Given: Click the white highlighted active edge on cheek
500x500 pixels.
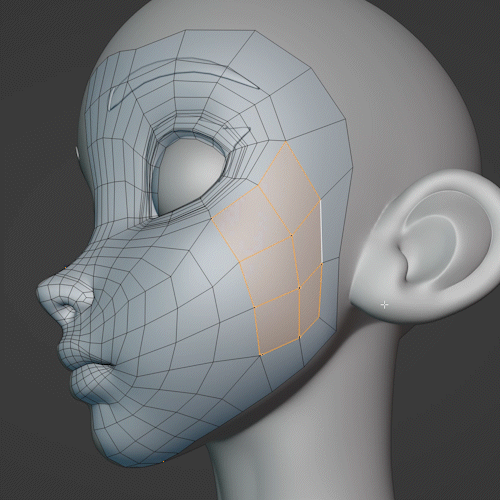Looking at the screenshot, I should [321, 232].
